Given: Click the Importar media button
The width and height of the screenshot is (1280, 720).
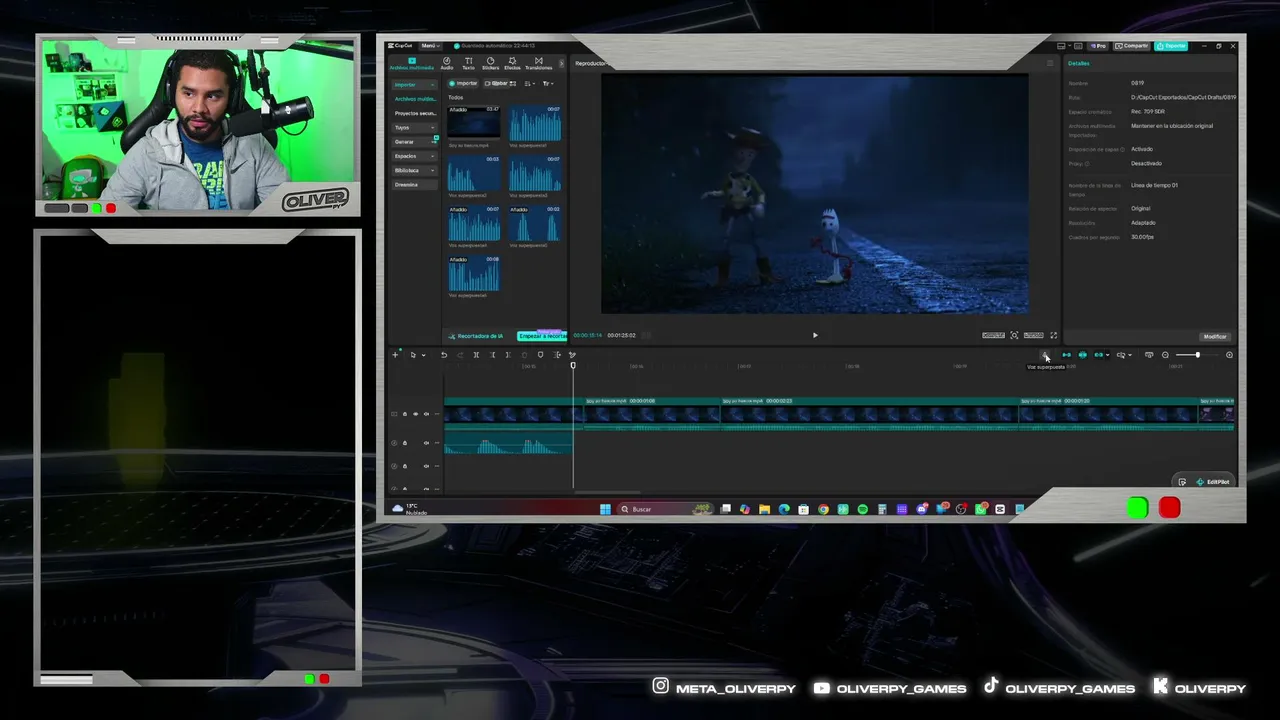Looking at the screenshot, I should [463, 83].
